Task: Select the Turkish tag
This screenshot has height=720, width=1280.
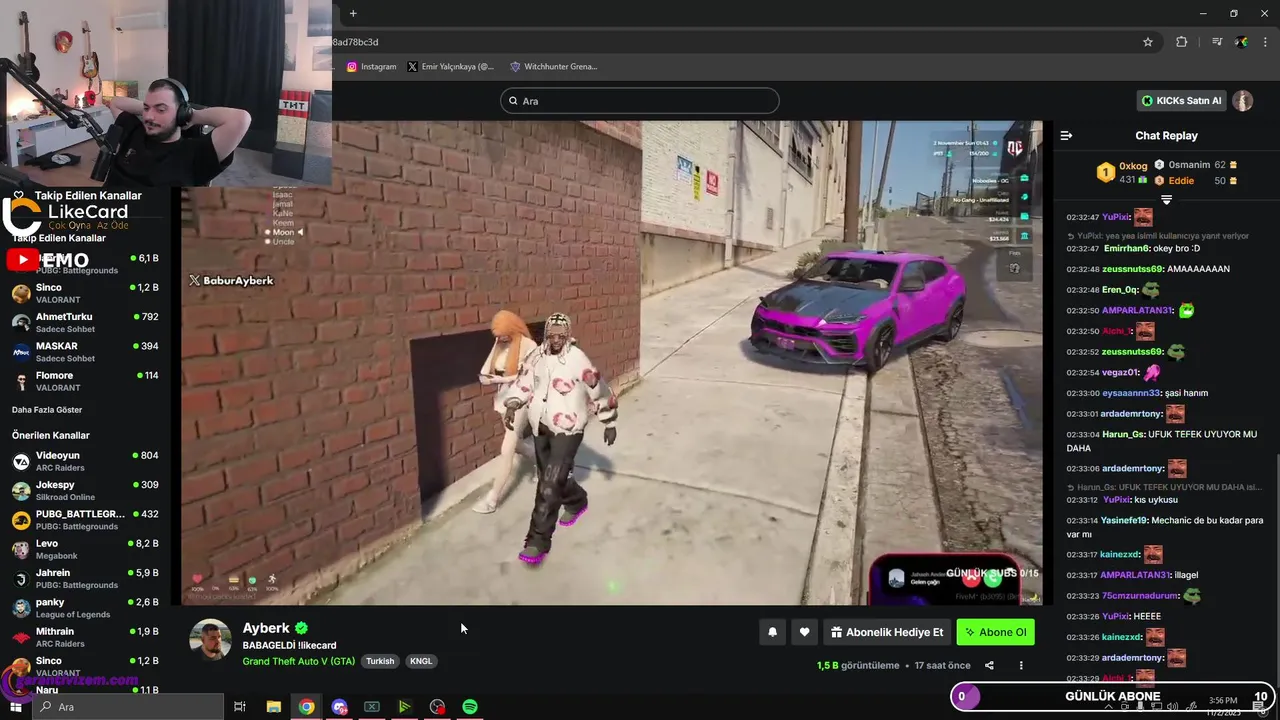Action: pos(380,661)
